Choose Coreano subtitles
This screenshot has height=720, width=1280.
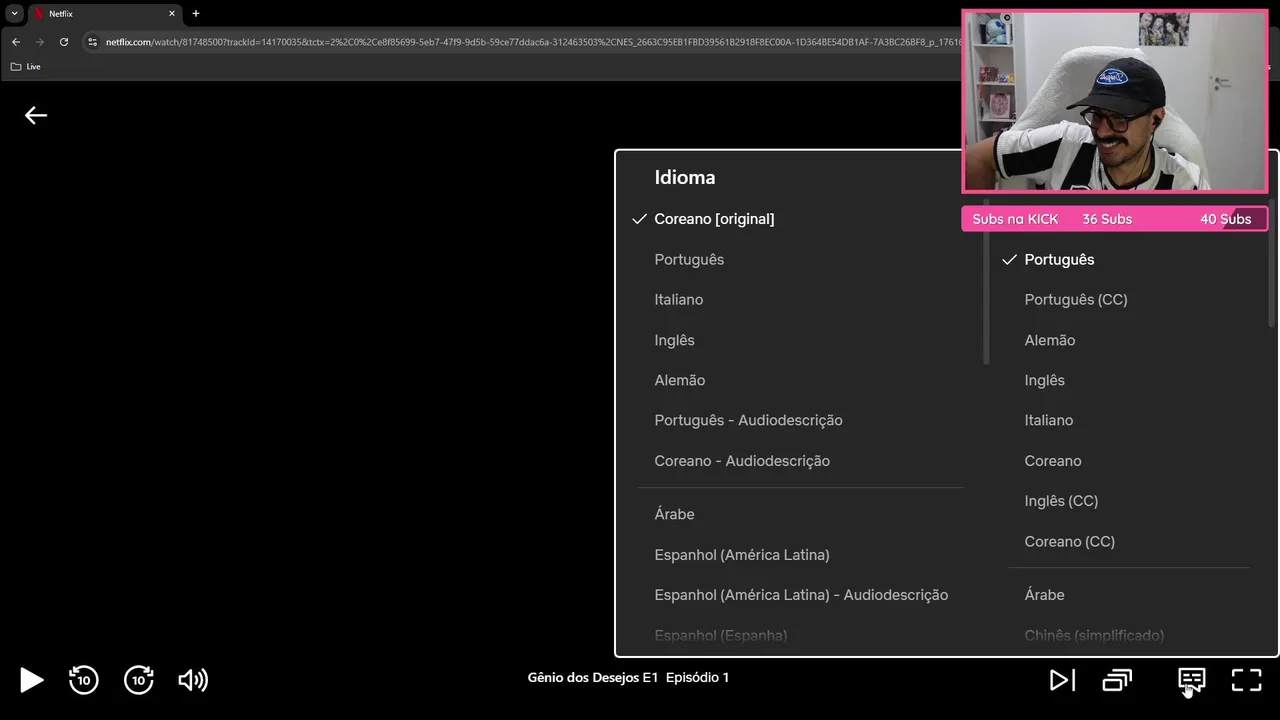pos(1053,461)
